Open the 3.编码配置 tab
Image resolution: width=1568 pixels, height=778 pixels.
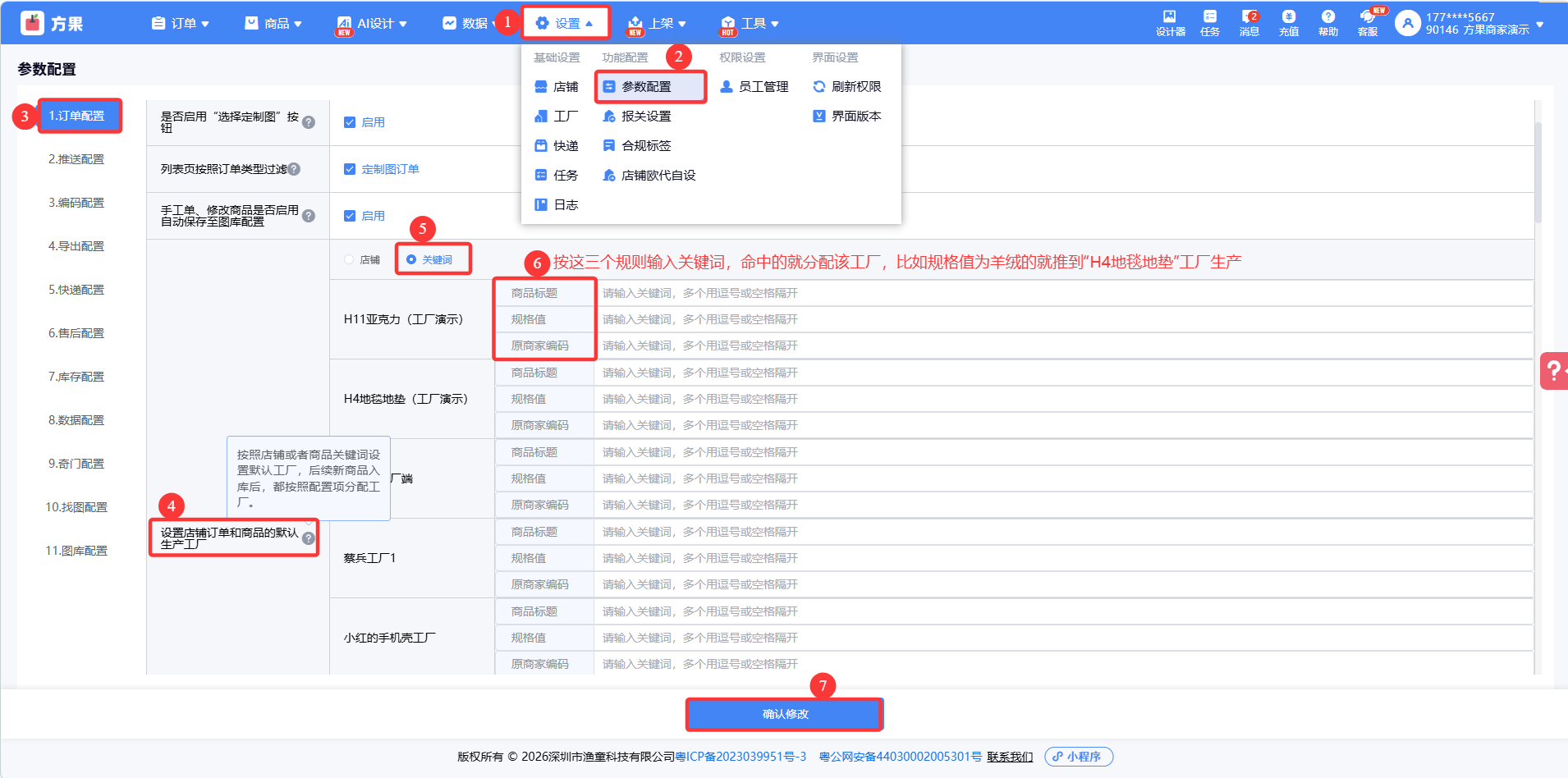(76, 203)
